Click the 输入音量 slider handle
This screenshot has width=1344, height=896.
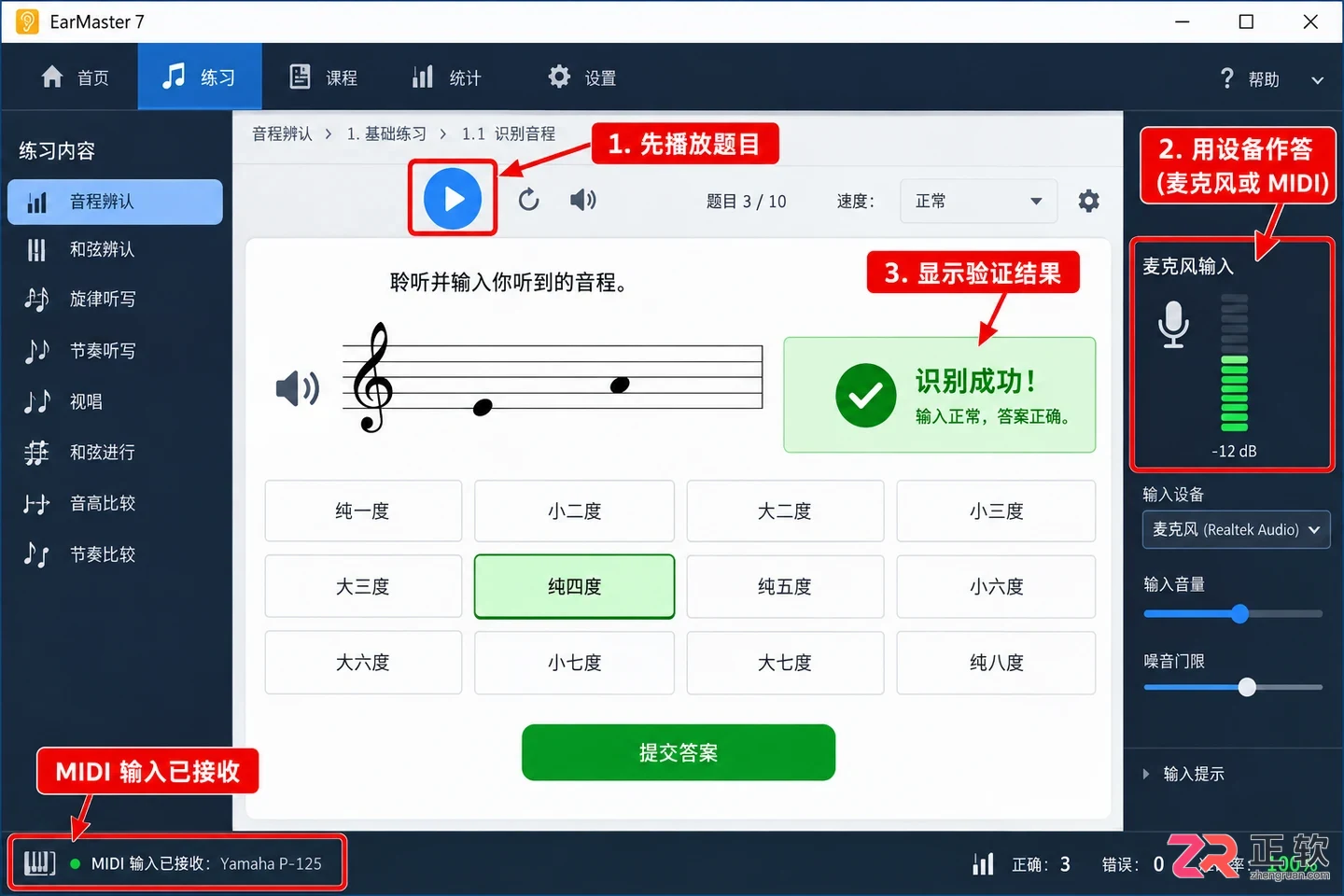[1239, 613]
